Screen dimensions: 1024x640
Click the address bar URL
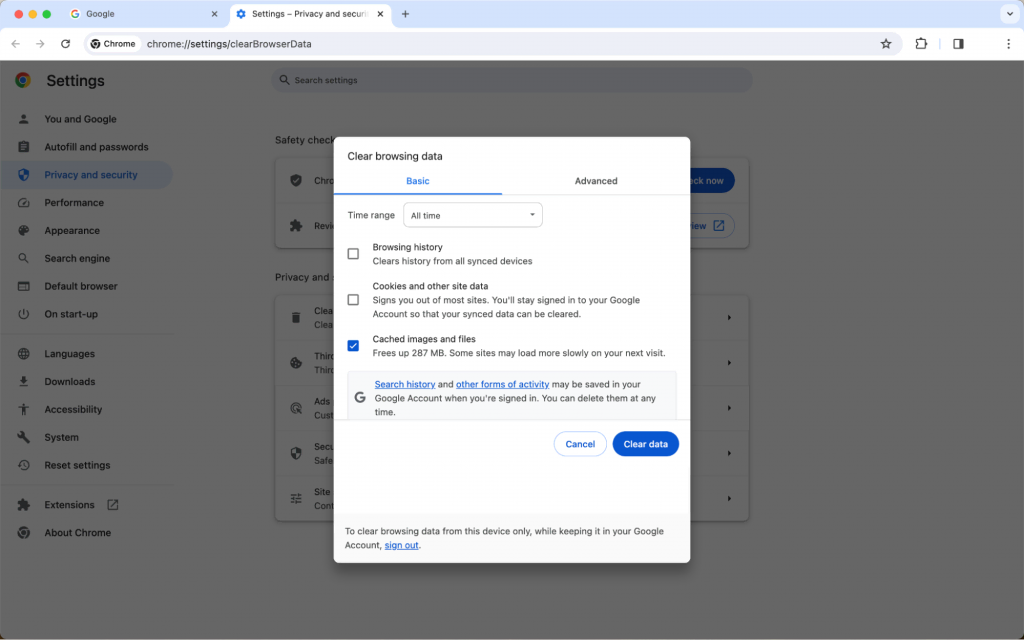point(229,44)
